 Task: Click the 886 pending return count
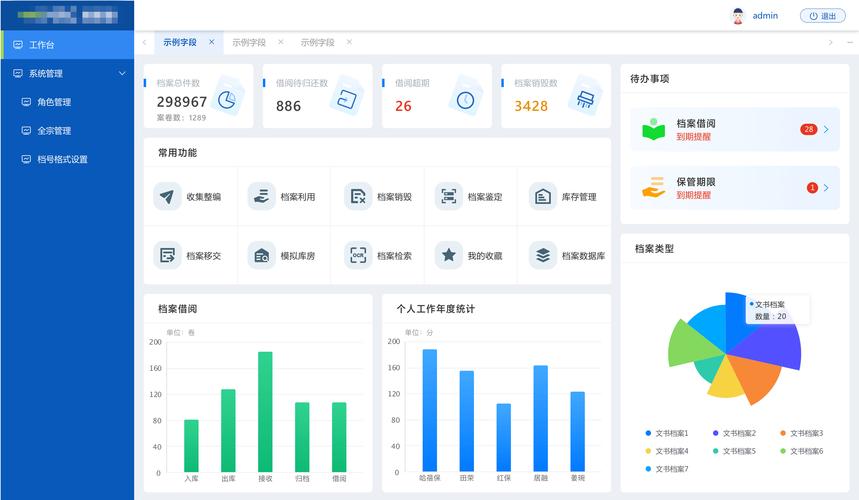pyautogui.click(x=289, y=106)
